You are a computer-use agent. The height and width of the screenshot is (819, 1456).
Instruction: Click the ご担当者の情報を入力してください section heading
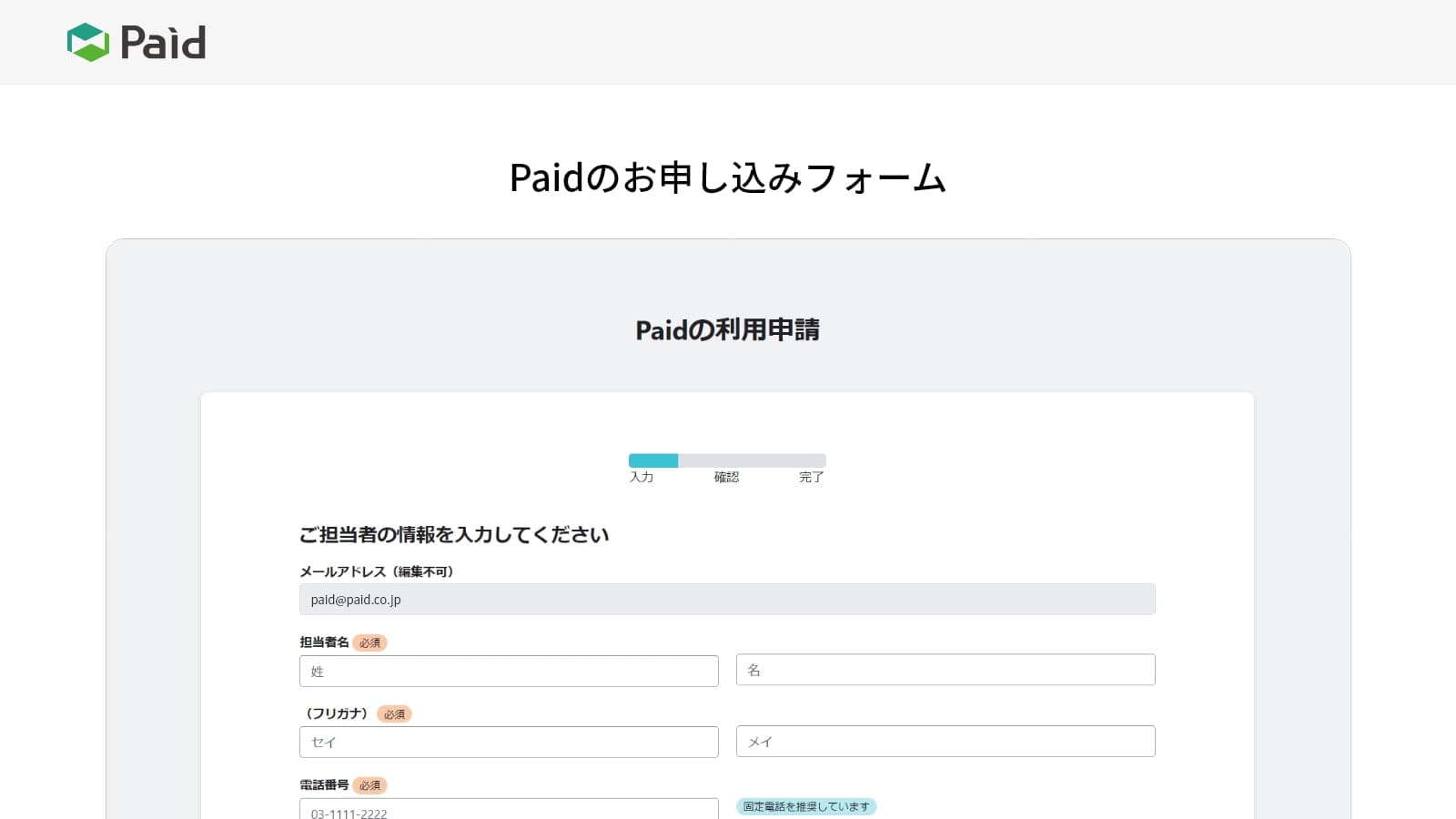(x=454, y=535)
